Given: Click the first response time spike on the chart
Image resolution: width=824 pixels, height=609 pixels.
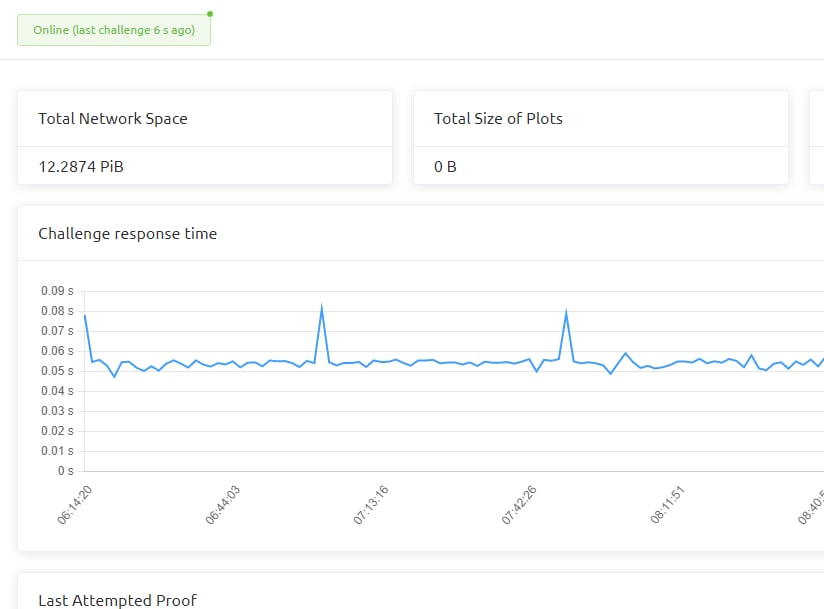Looking at the screenshot, I should 322,308.
